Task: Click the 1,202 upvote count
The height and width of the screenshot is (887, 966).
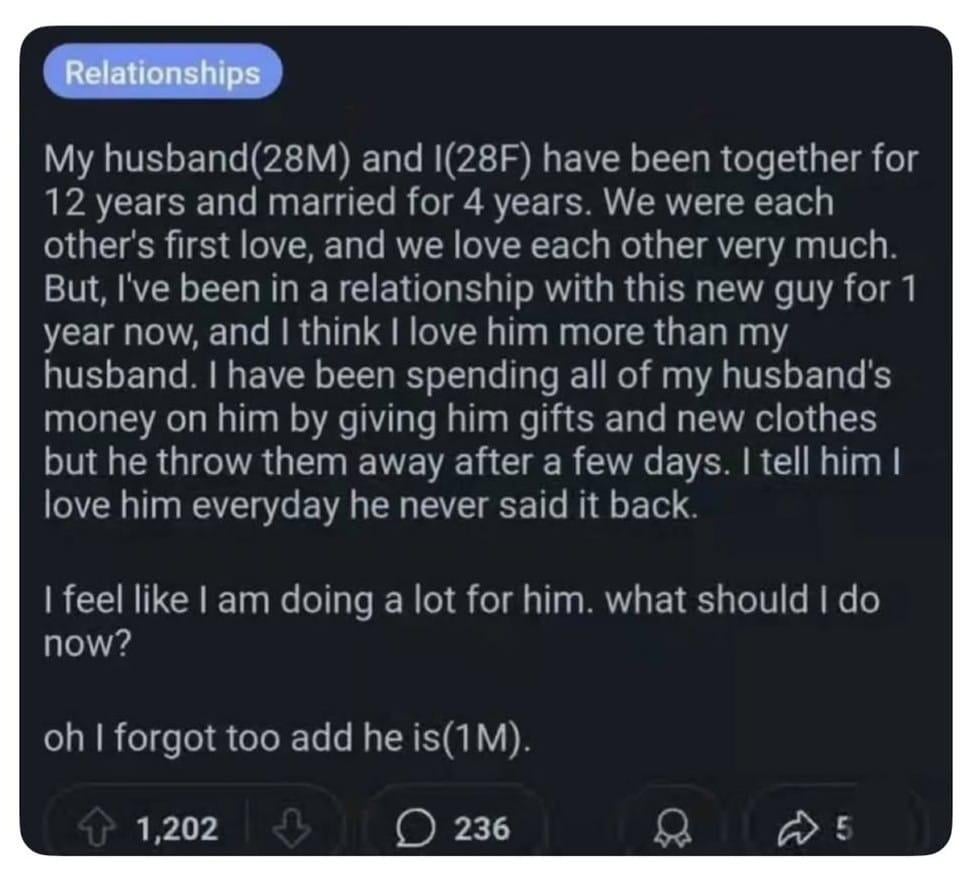Action: tap(177, 829)
